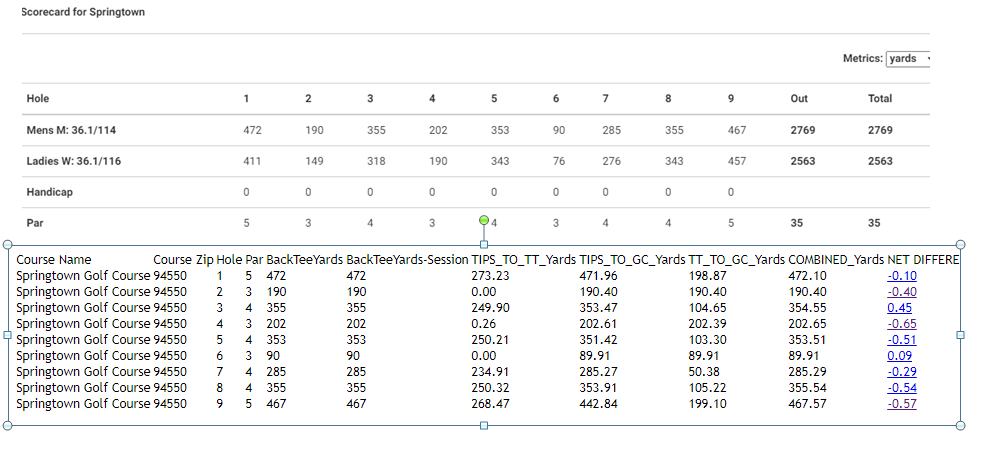Select the 273.23 cell
The height and width of the screenshot is (460, 982).
[x=490, y=276]
